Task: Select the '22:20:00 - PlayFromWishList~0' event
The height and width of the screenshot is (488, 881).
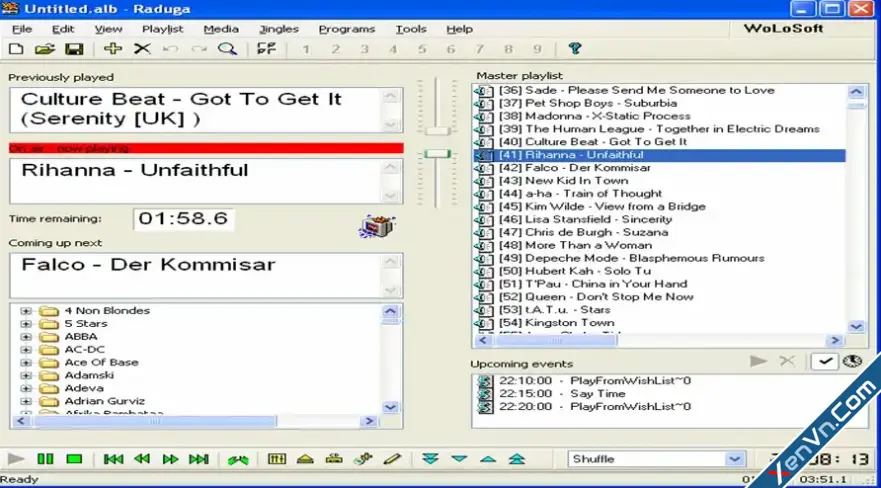Action: 595,407
